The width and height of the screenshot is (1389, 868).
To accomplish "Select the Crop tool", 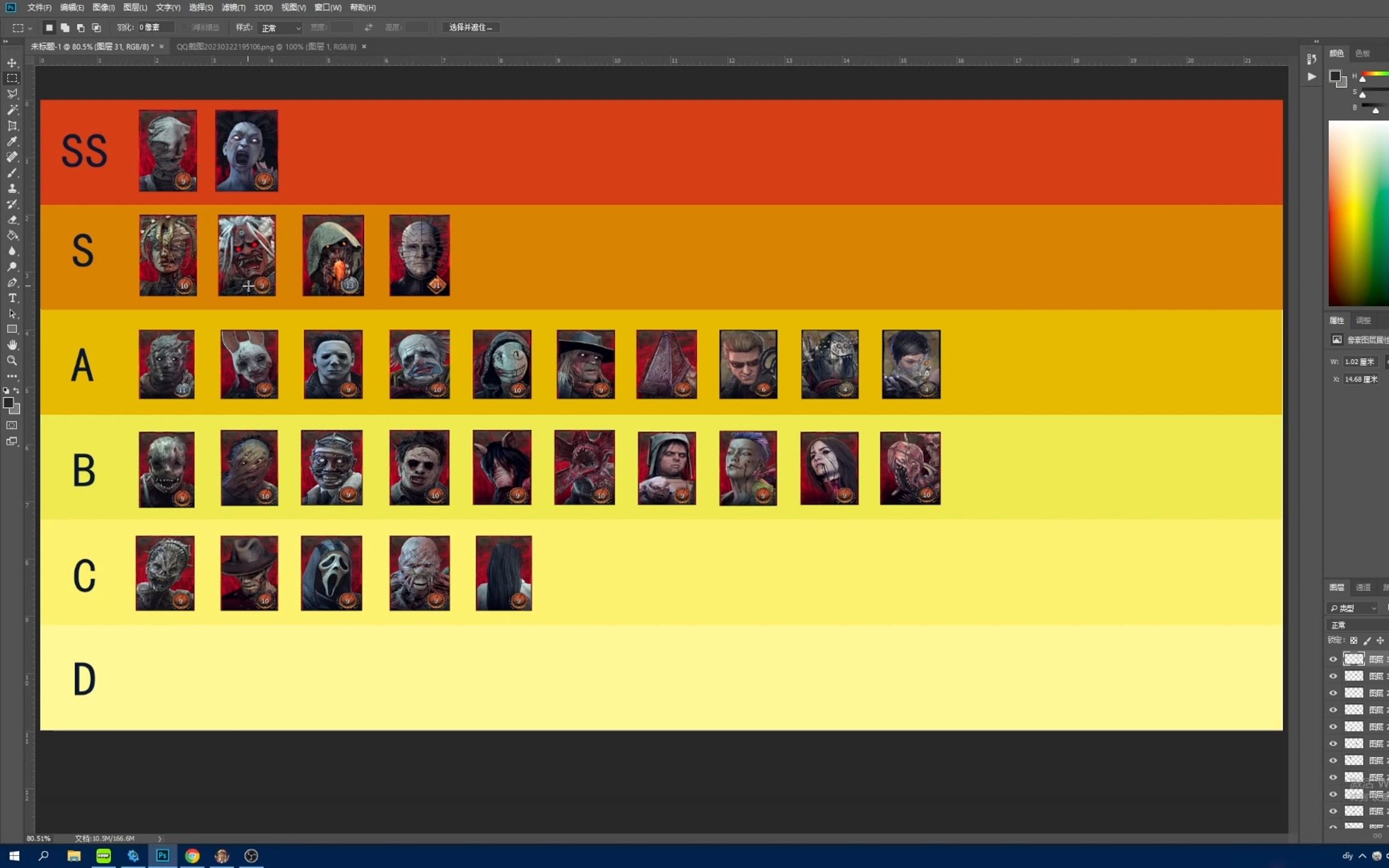I will point(12,125).
